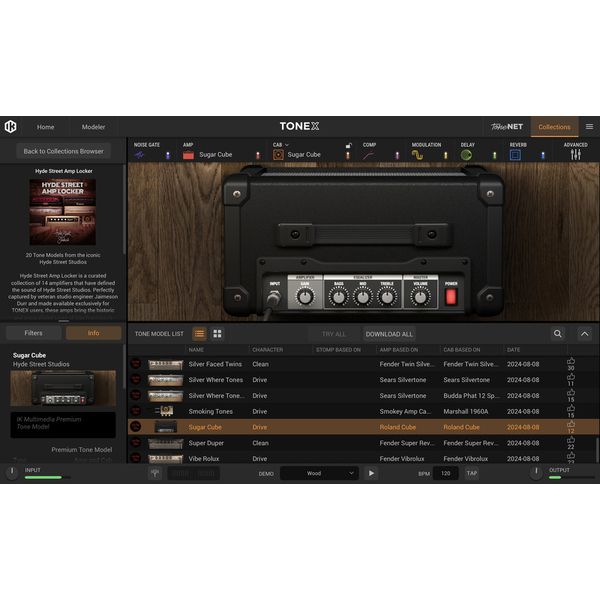Click download icon for Silver Faced Twins
600x600 pixels.
tap(135, 364)
